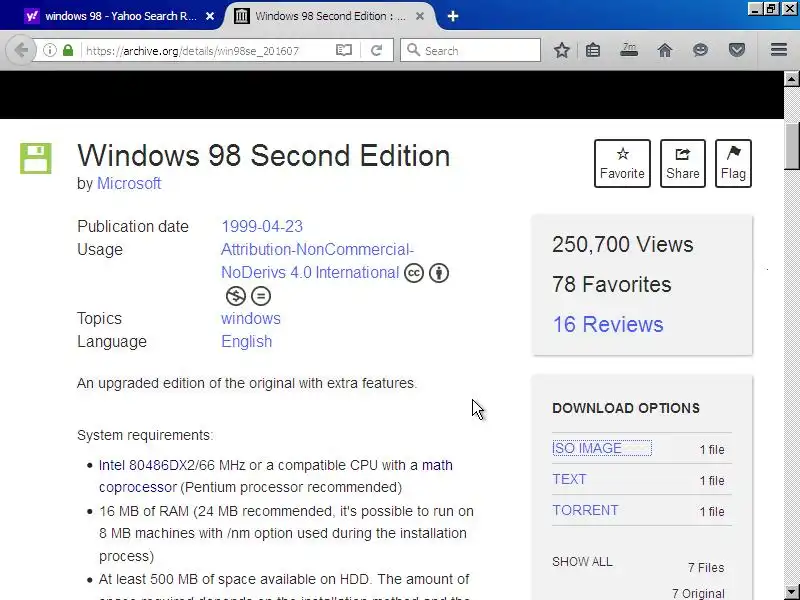800x600 pixels.
Task: Open the Microsoft author link
Action: (x=129, y=183)
